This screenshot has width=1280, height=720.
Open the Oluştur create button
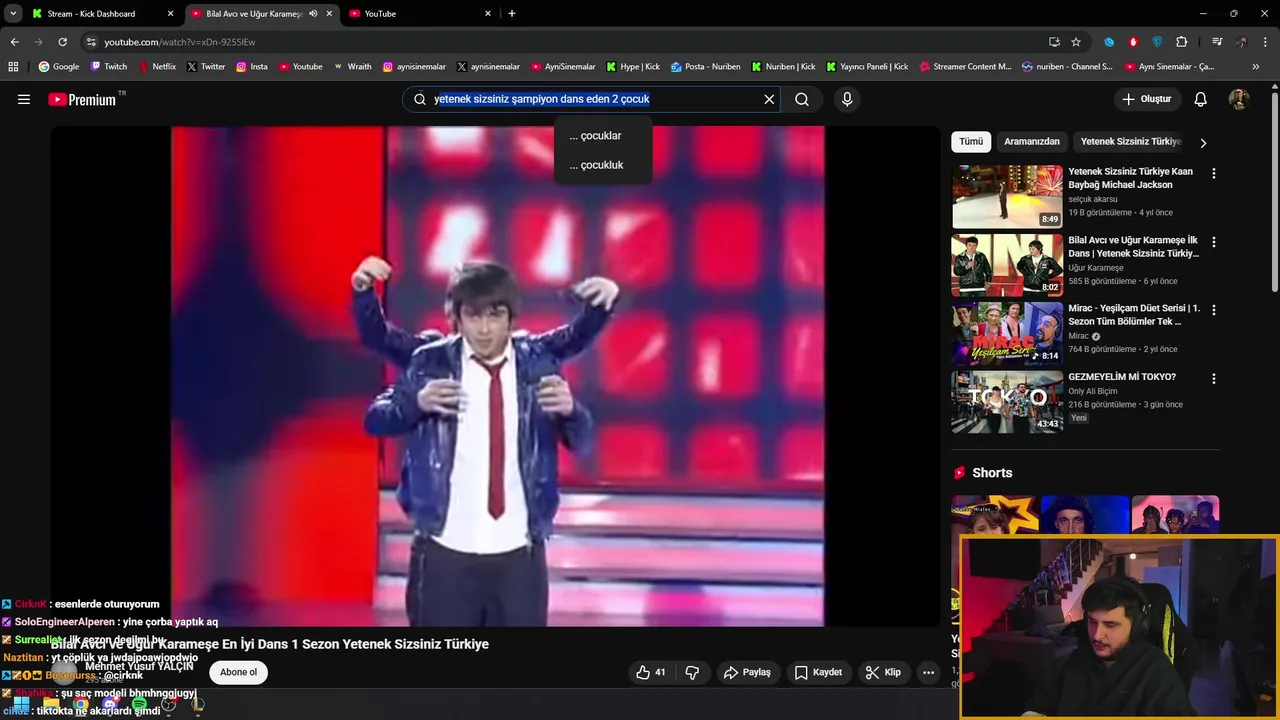1146,99
